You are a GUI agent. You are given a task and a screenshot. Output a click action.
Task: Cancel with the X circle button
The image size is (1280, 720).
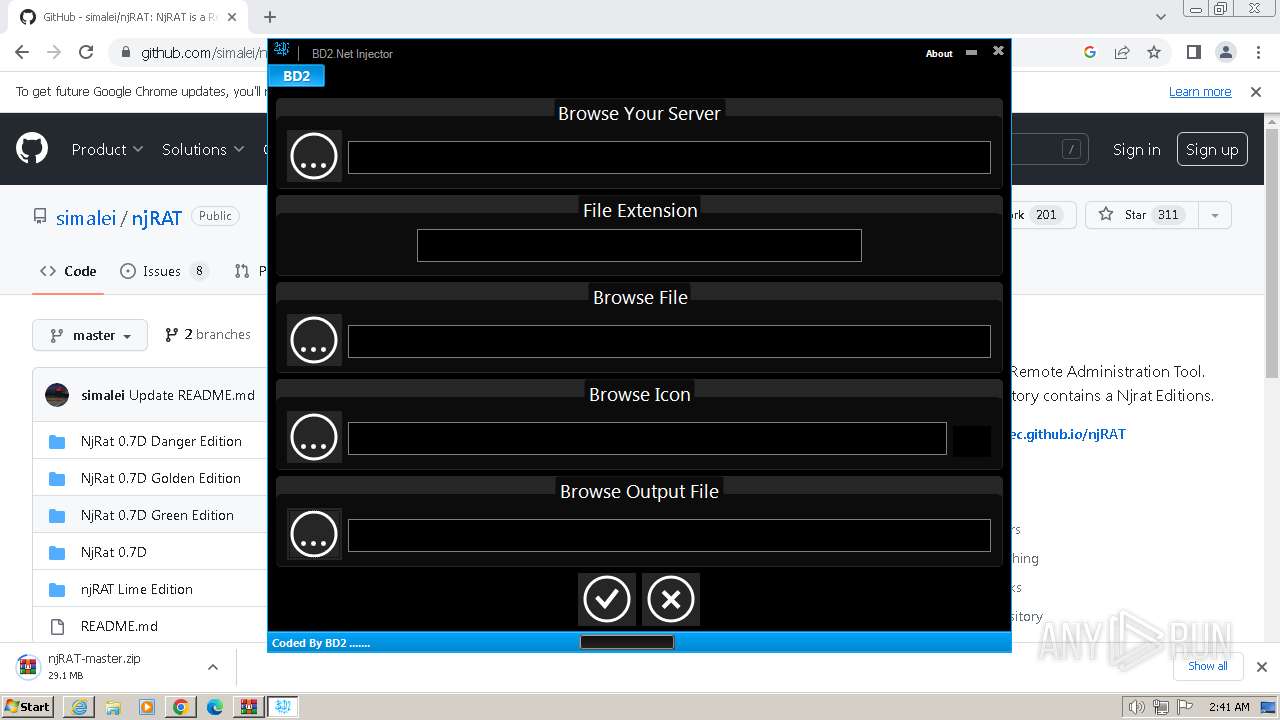coord(671,599)
